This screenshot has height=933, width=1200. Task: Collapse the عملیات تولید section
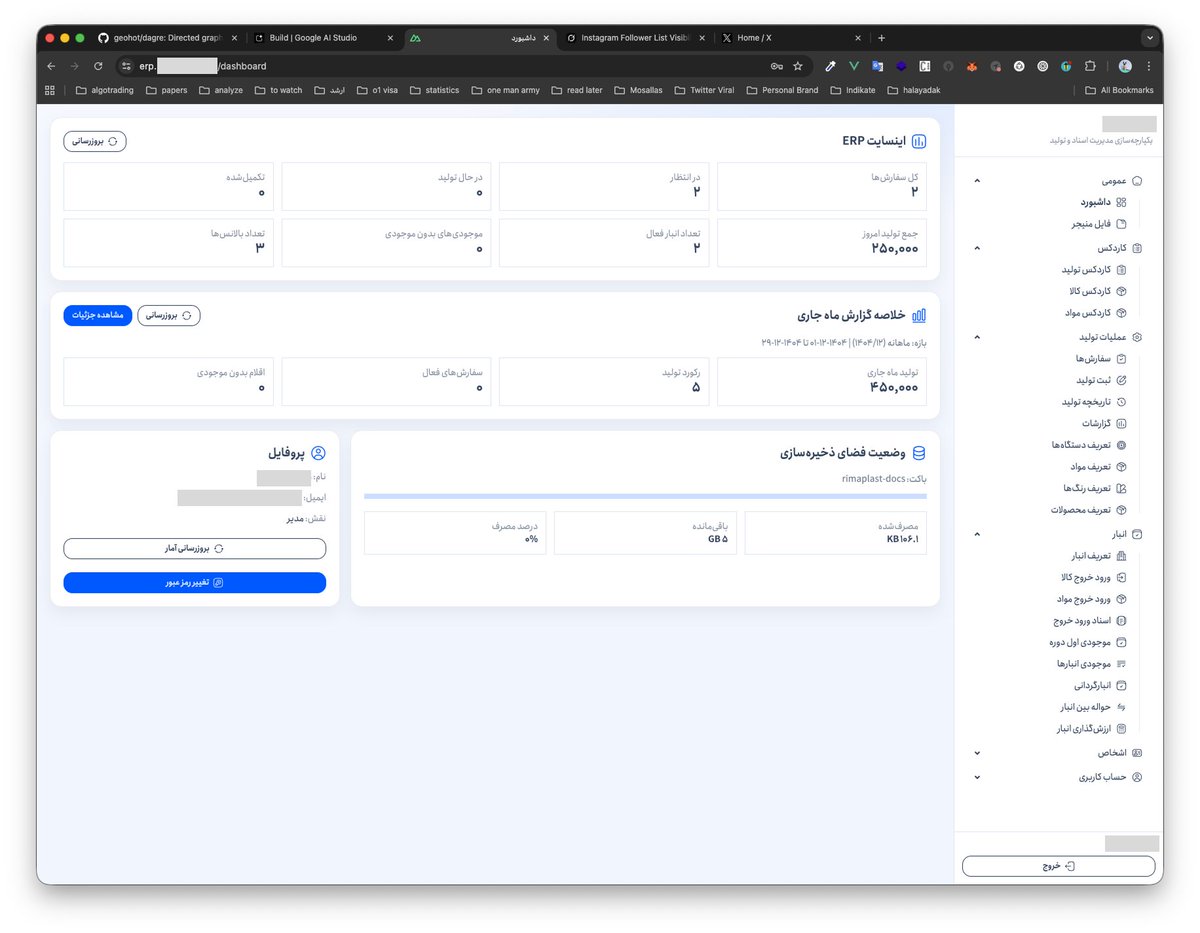[x=977, y=337]
